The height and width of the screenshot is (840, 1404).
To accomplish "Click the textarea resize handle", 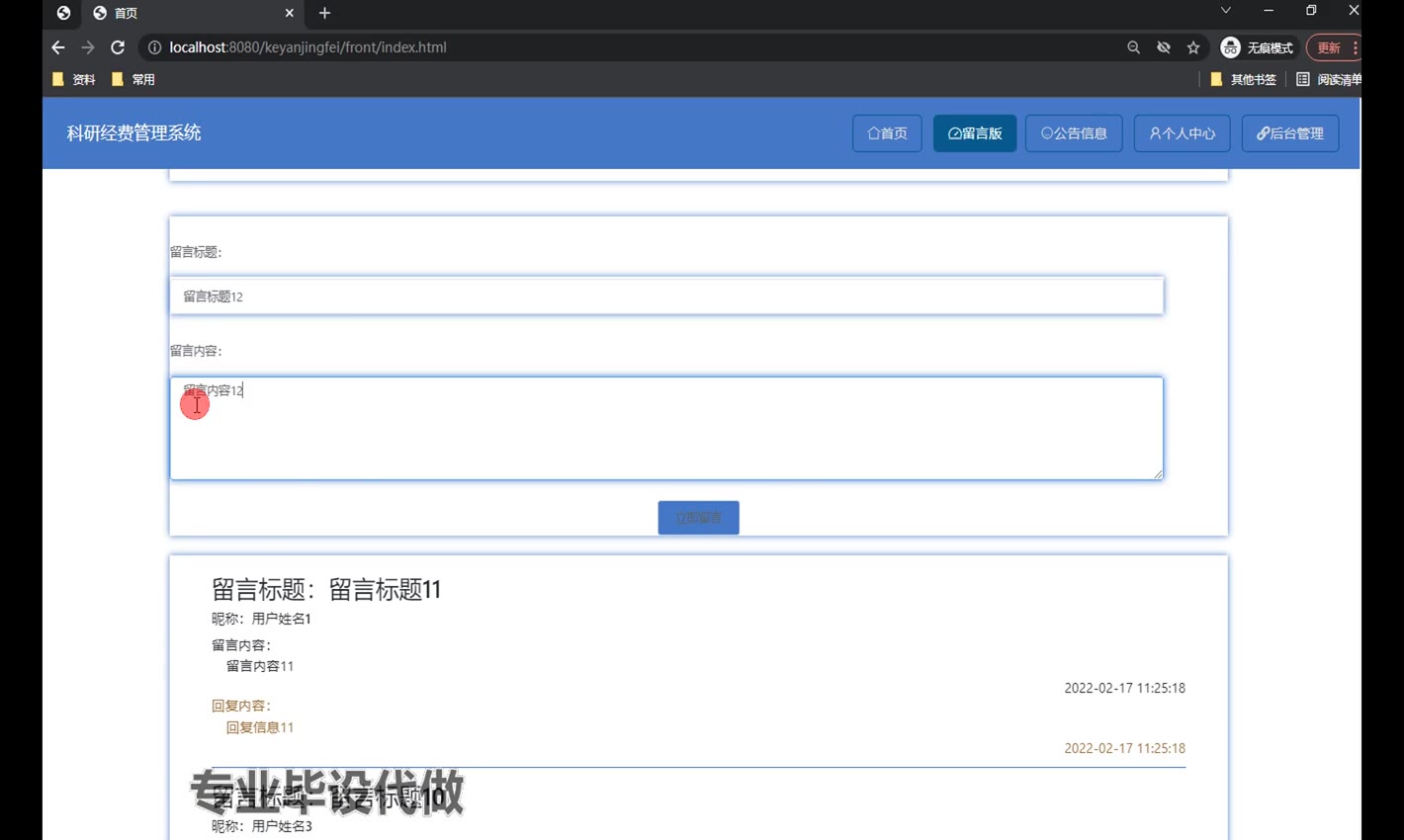I will tap(1157, 474).
